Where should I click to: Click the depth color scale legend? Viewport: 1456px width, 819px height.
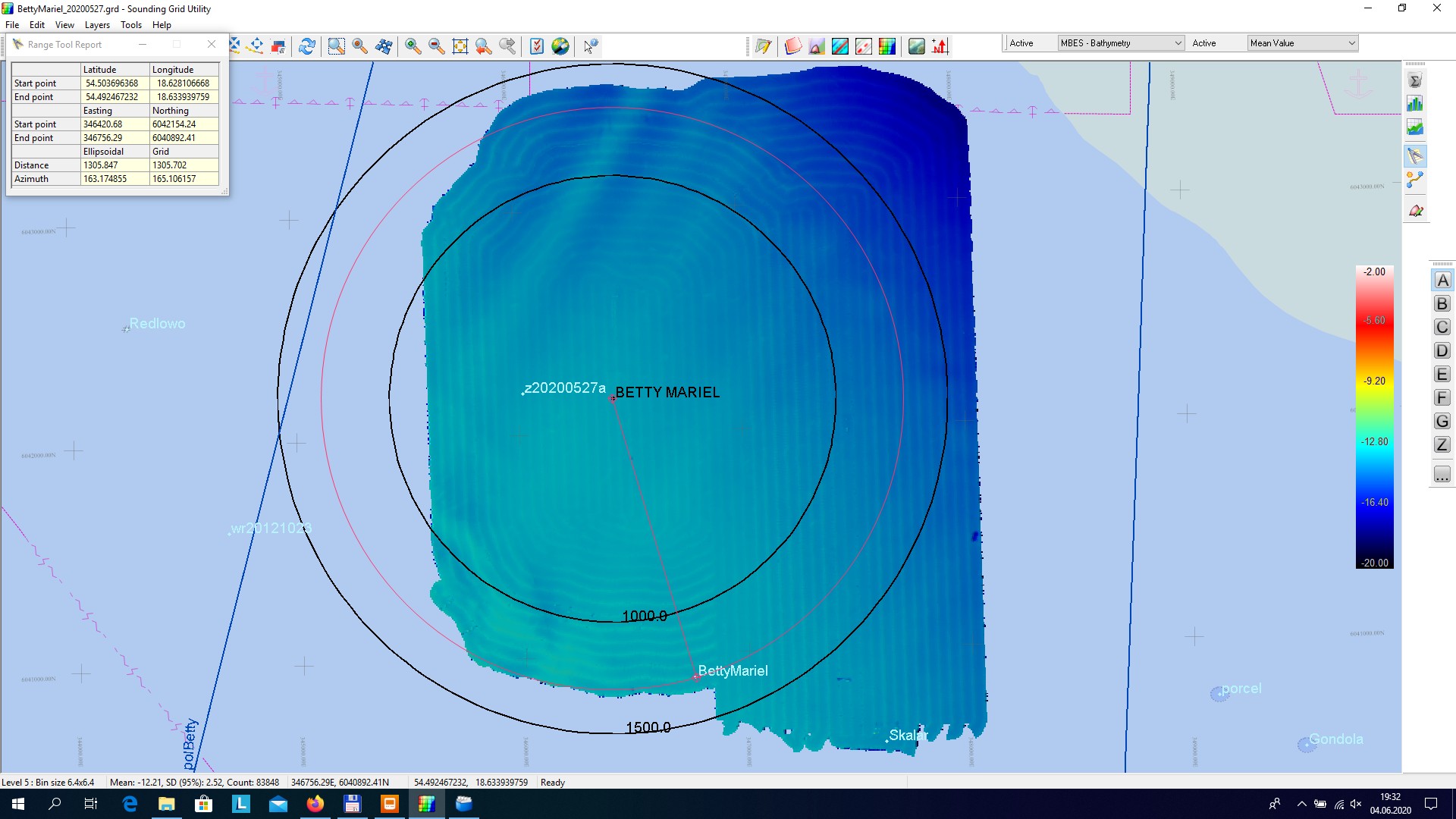click(x=1374, y=417)
